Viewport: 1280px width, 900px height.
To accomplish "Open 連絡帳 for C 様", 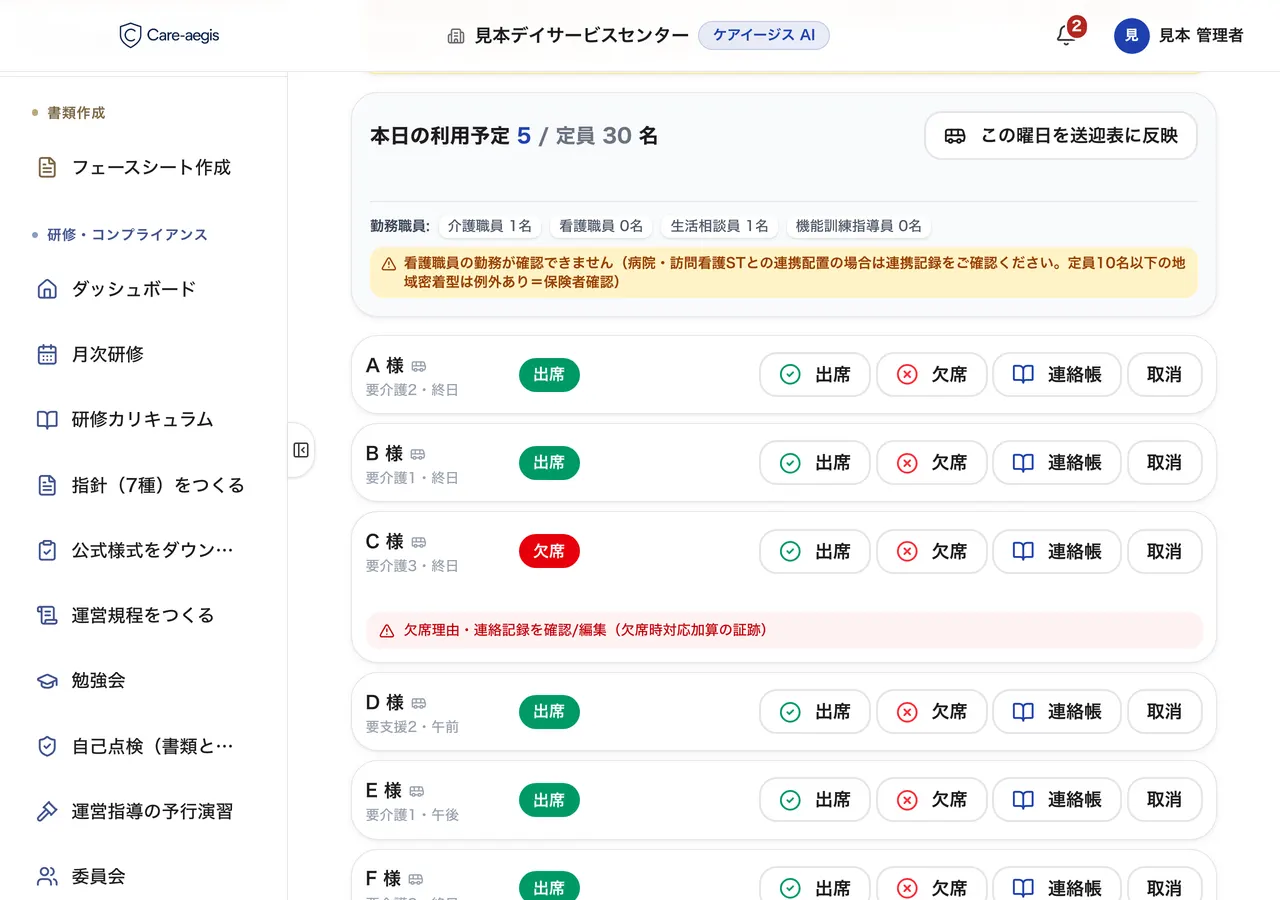I will tap(1057, 551).
